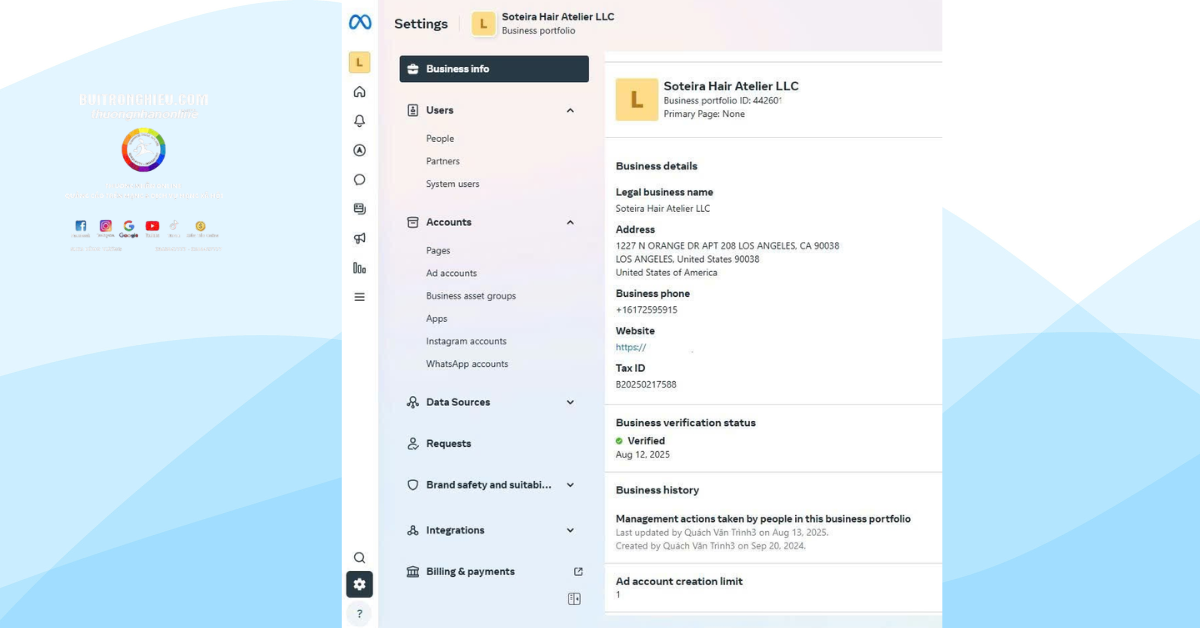Collapse the Accounts section chevron

570,222
